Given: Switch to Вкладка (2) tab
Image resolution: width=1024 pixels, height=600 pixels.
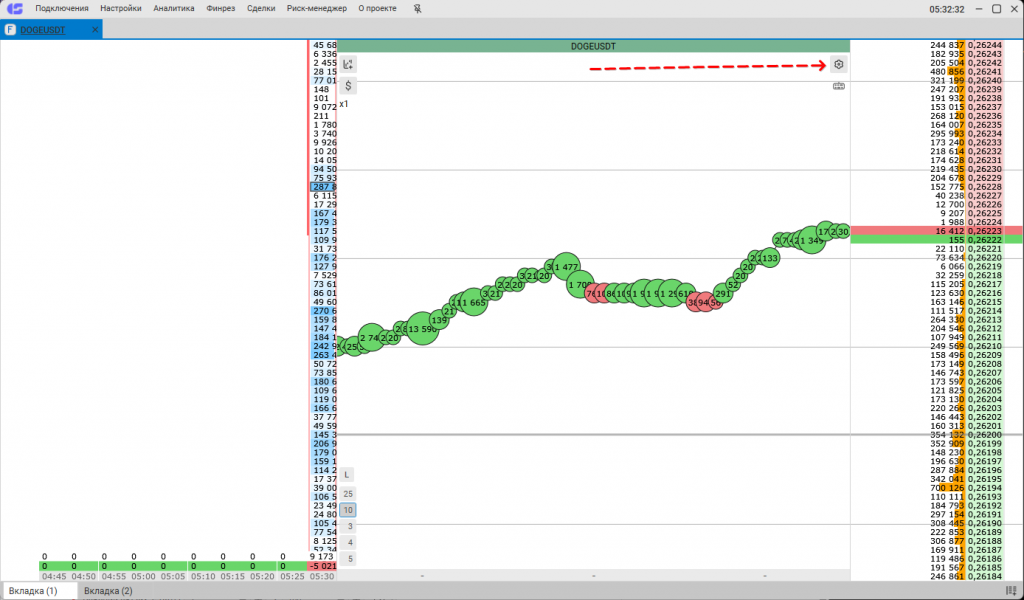Looking at the screenshot, I should click(108, 591).
